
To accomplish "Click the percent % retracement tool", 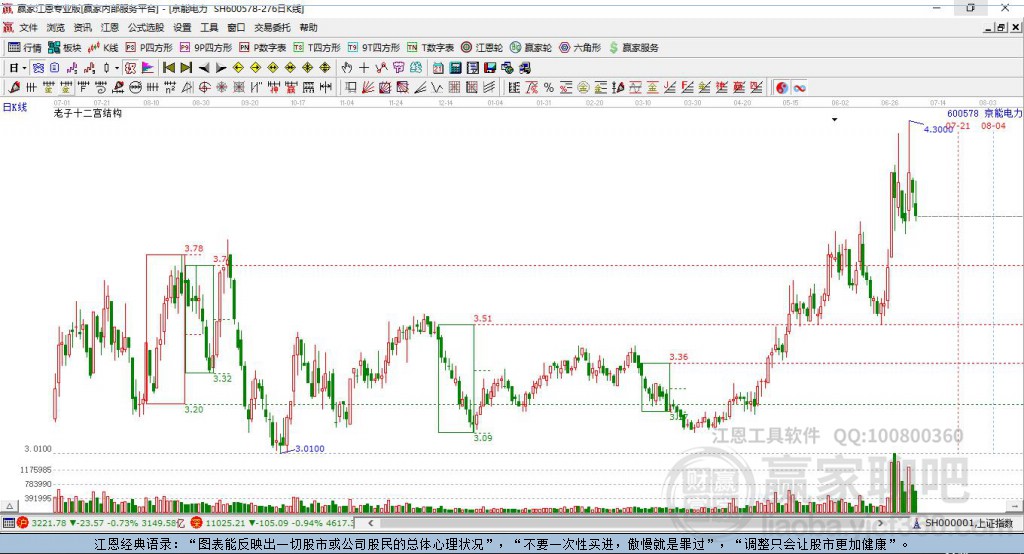I will 549,88.
